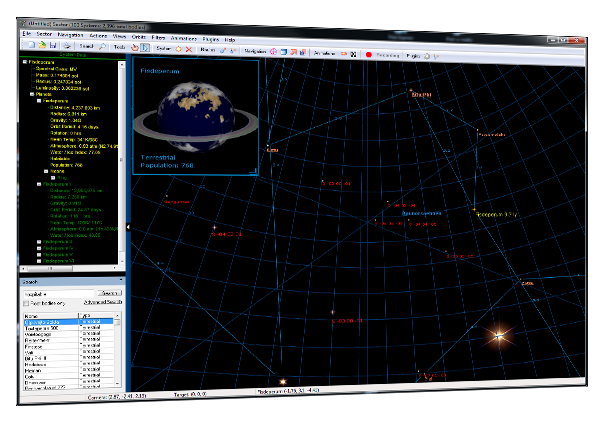Click the red X delete system icon

(189, 49)
